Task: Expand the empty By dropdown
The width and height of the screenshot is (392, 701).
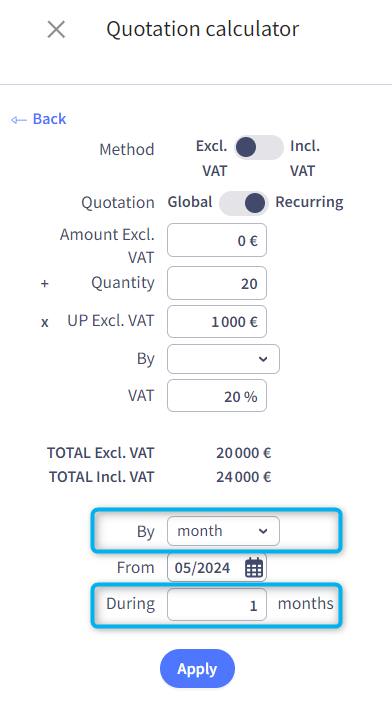Action: [x=223, y=359]
